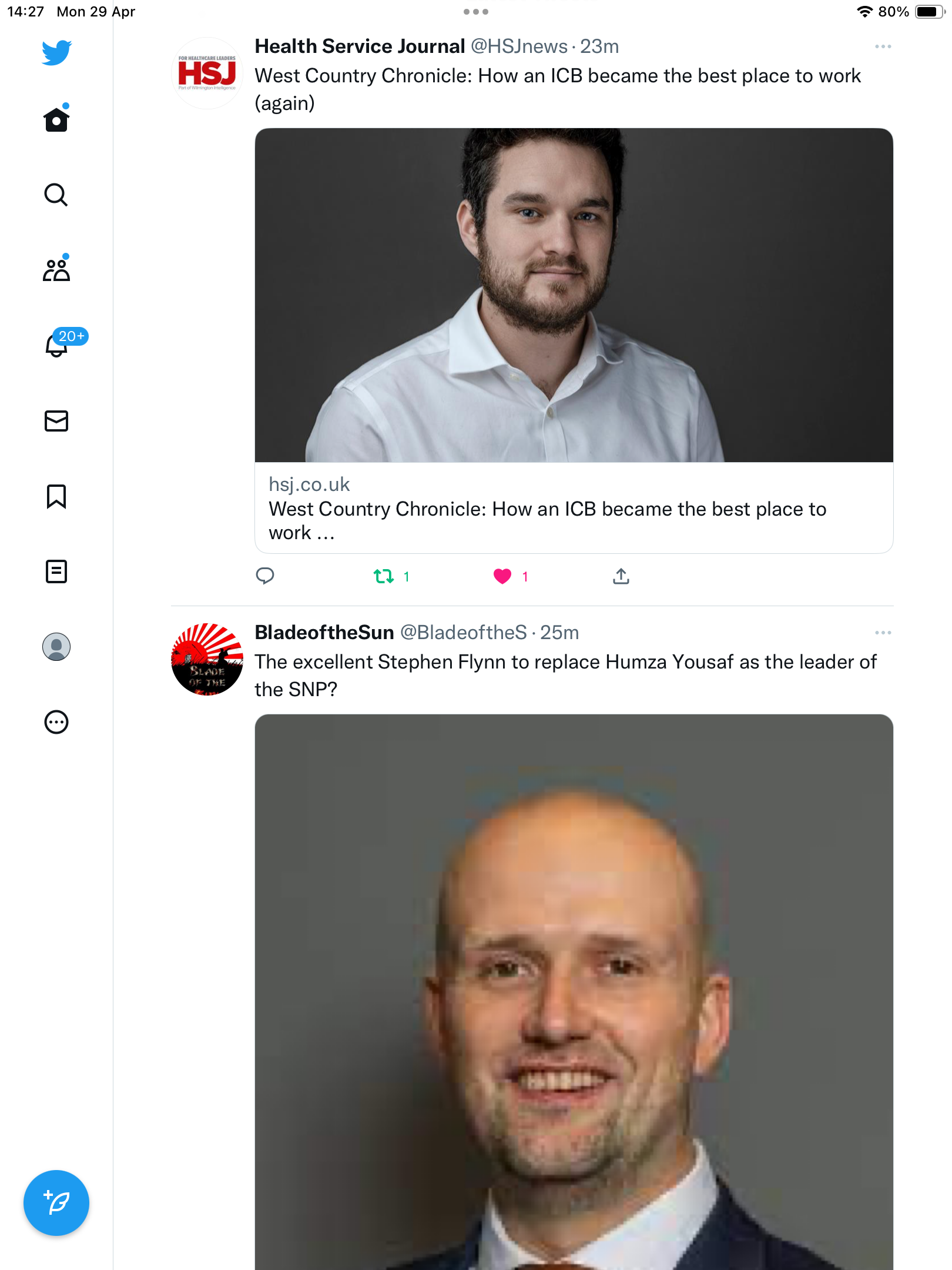
Task: Open the Communities people icon
Action: tap(56, 269)
